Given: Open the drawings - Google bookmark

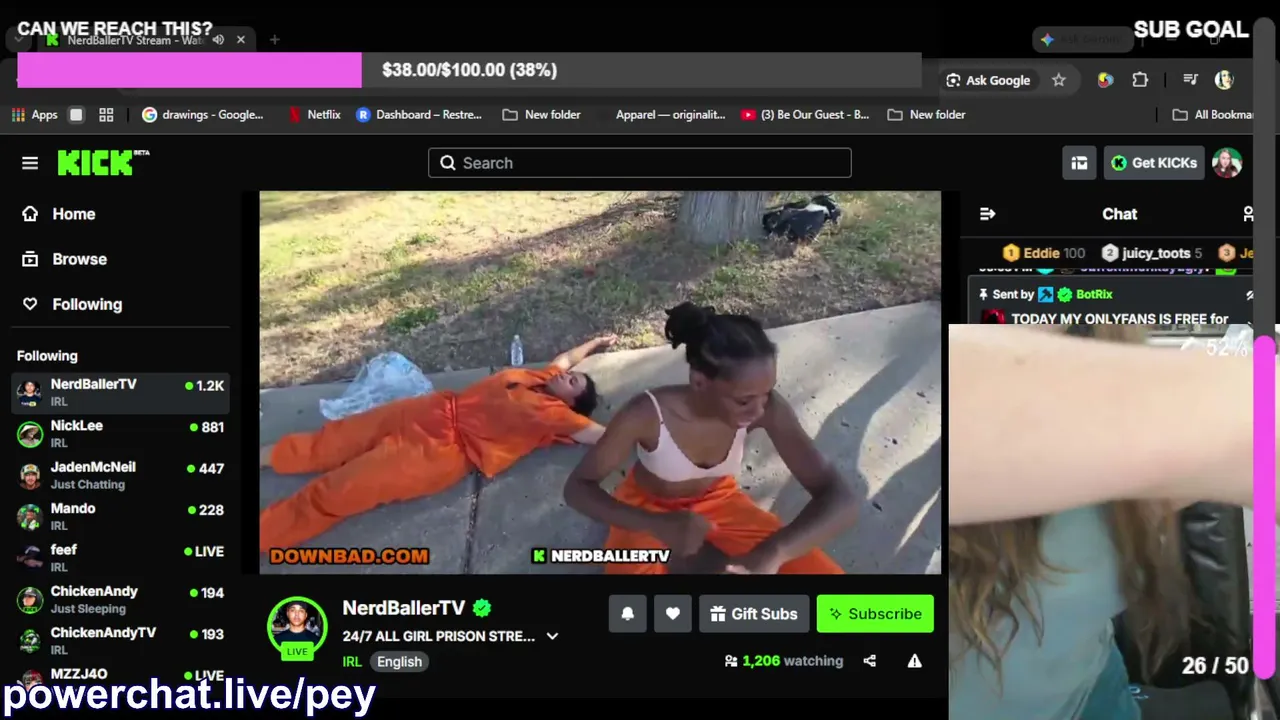Looking at the screenshot, I should point(203,115).
